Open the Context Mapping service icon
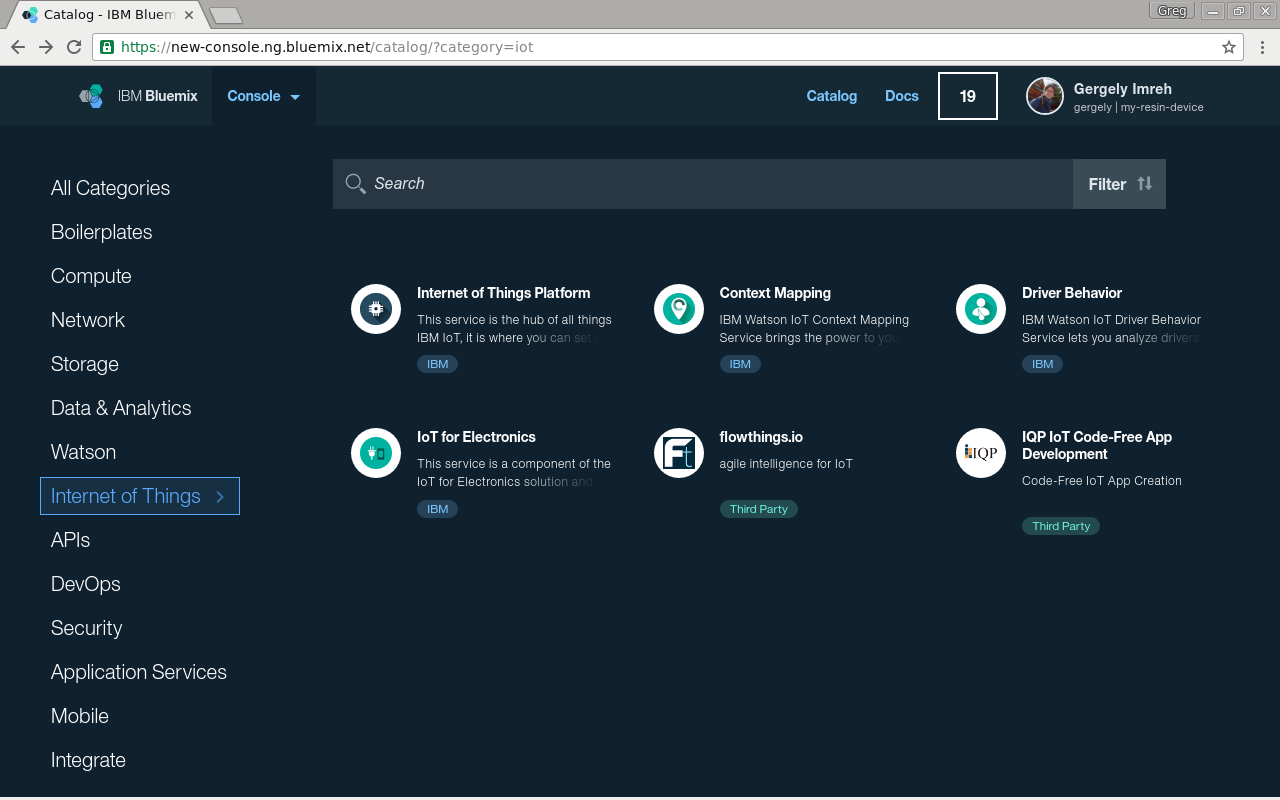 pos(679,309)
